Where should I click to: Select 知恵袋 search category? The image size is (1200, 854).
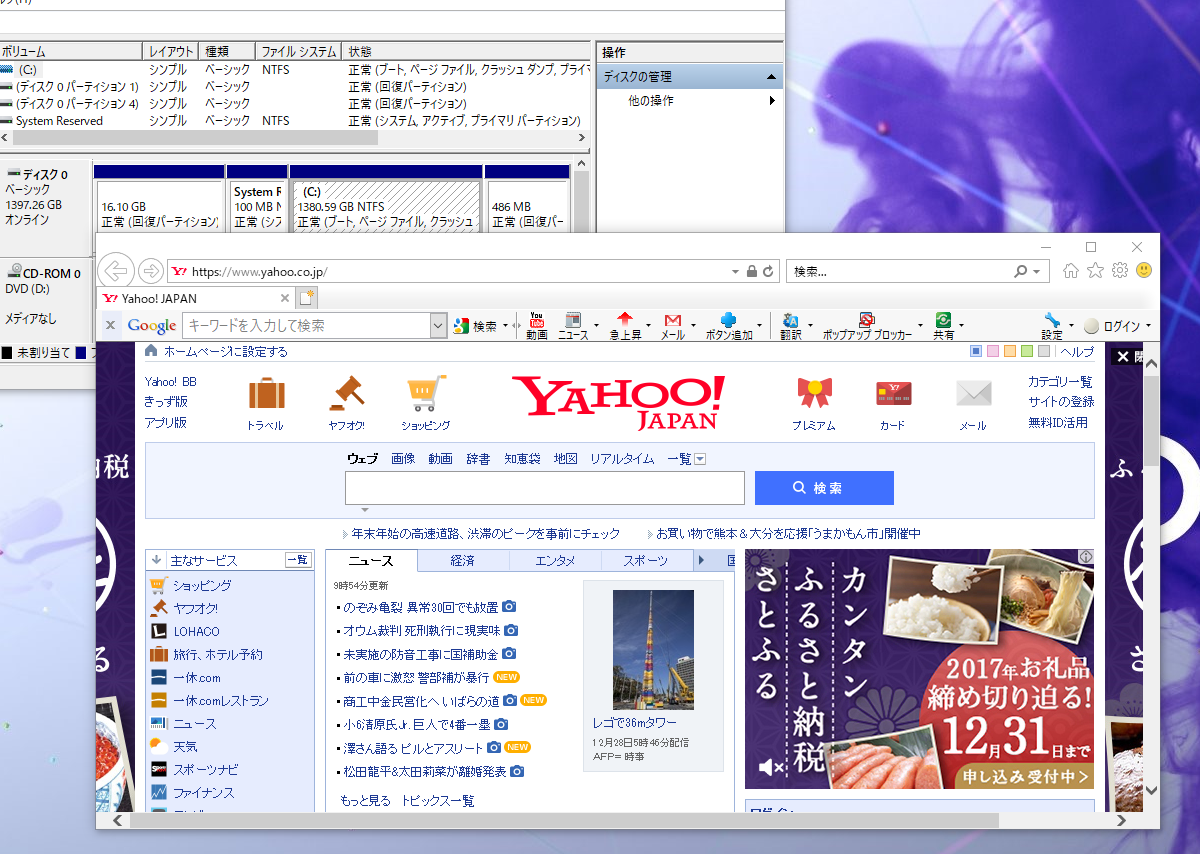coord(522,459)
